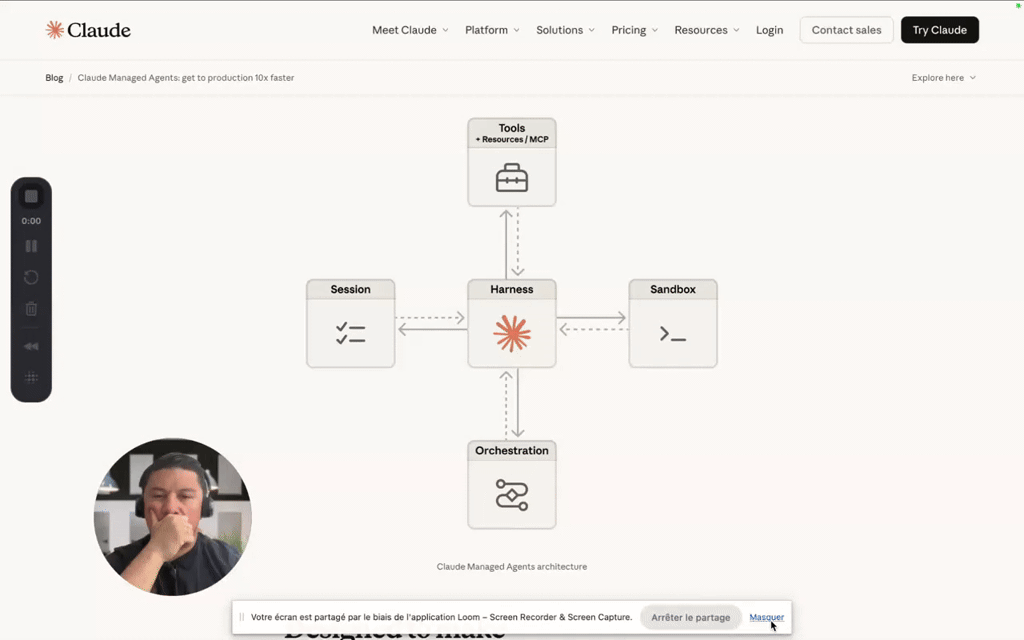Click the Loom rewind icon
Image resolution: width=1024 pixels, height=640 pixels.
[31, 346]
